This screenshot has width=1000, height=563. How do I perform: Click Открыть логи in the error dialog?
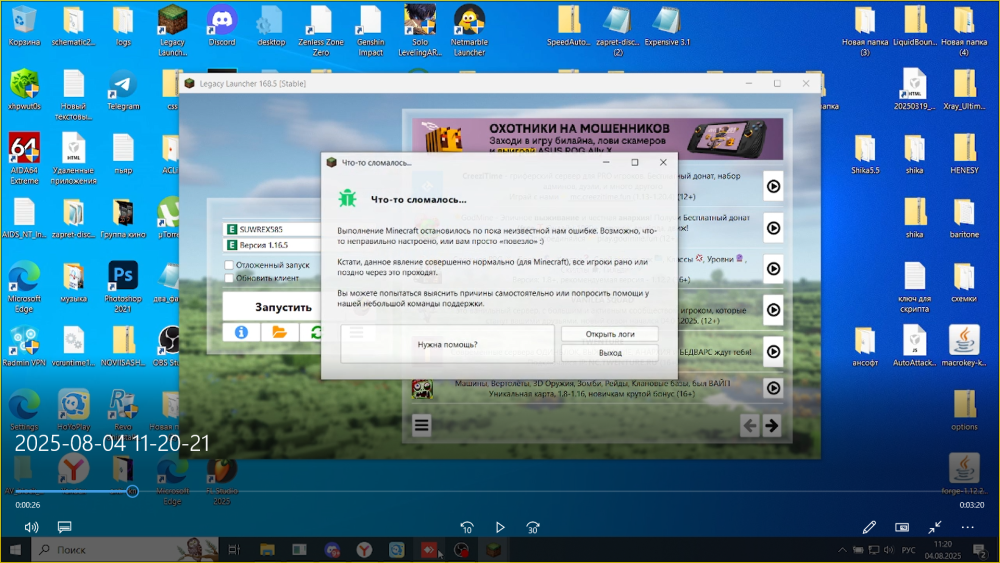coord(610,333)
